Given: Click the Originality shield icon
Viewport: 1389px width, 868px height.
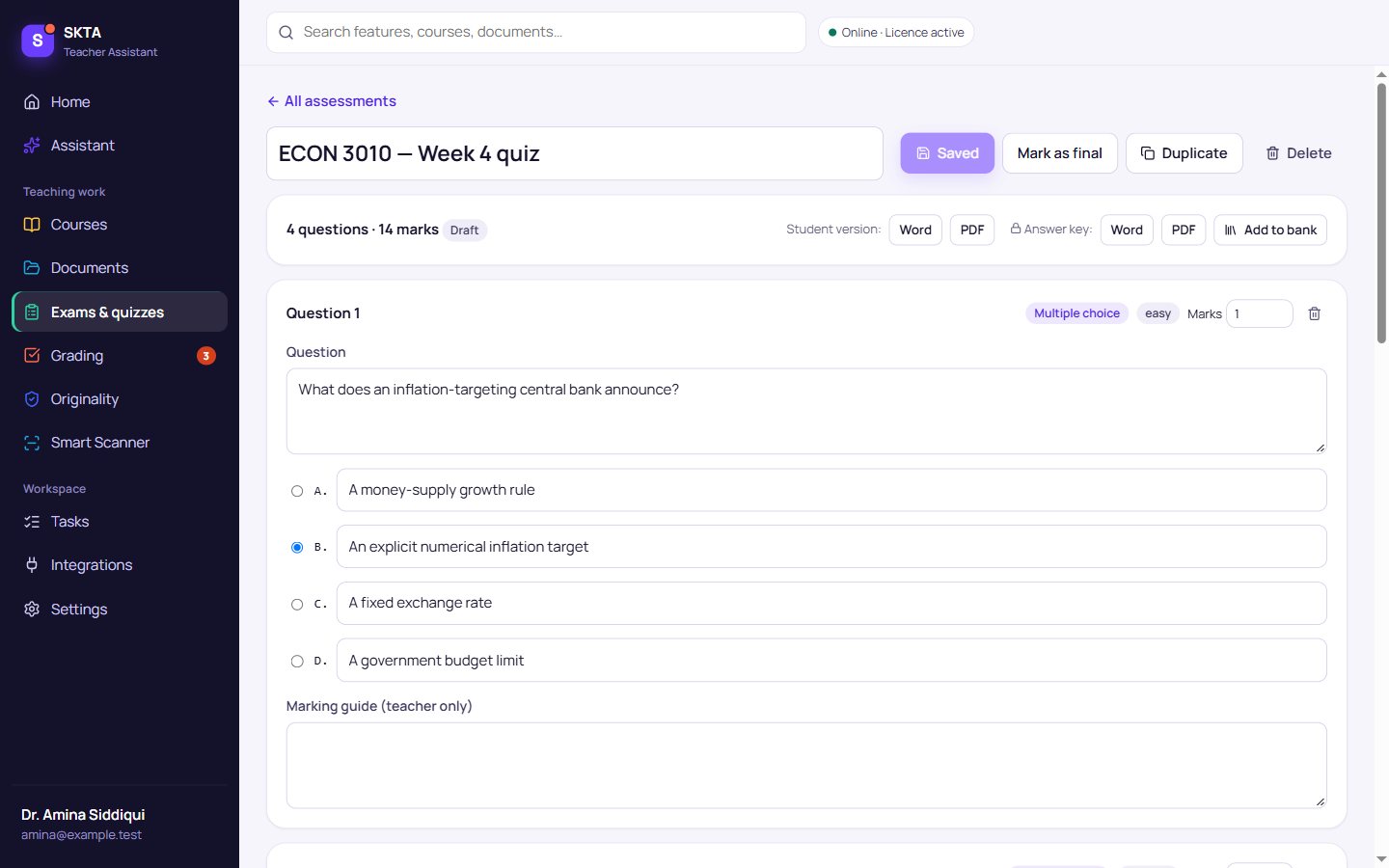Looking at the screenshot, I should point(32,398).
